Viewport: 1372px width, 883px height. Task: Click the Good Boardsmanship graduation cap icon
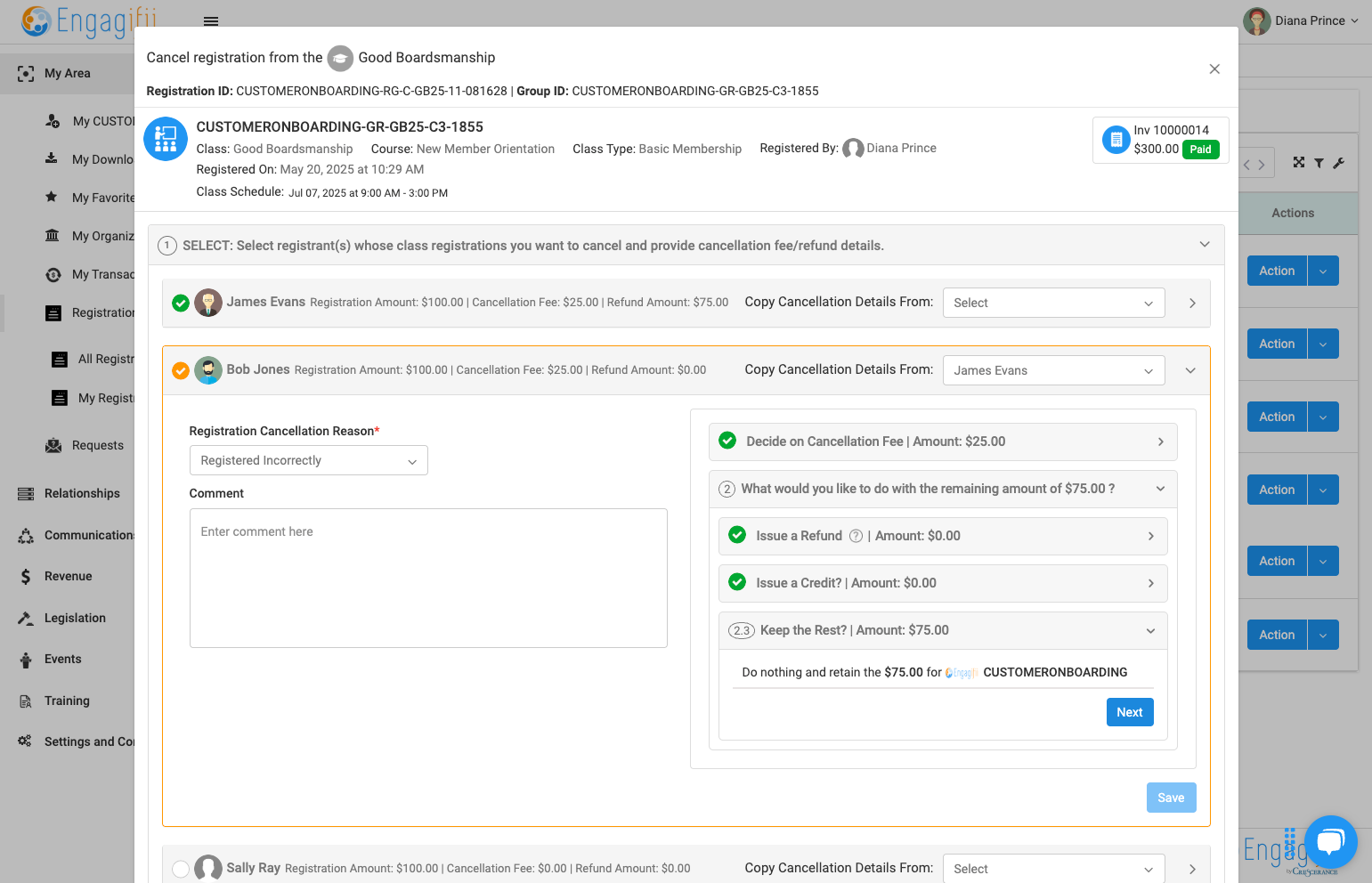340,59
